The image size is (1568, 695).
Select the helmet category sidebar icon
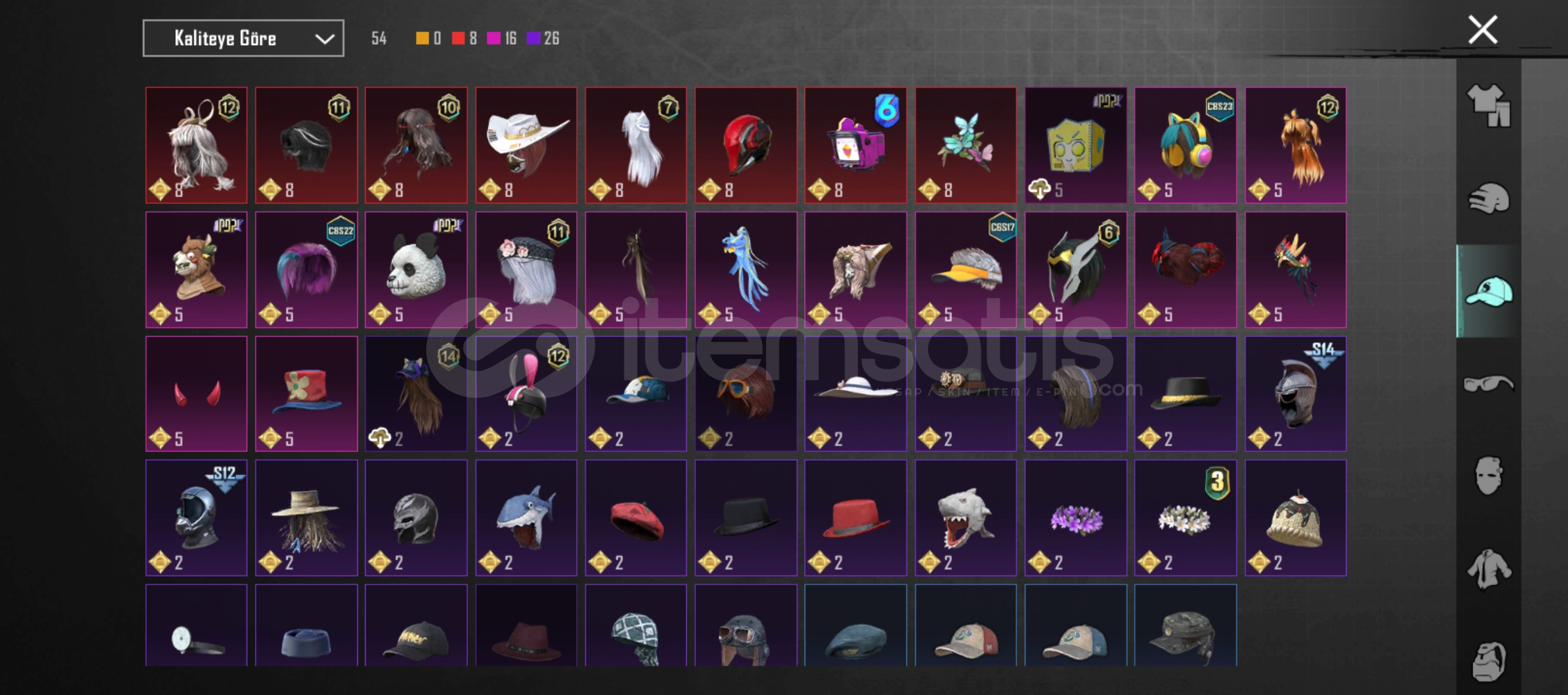coord(1489,199)
